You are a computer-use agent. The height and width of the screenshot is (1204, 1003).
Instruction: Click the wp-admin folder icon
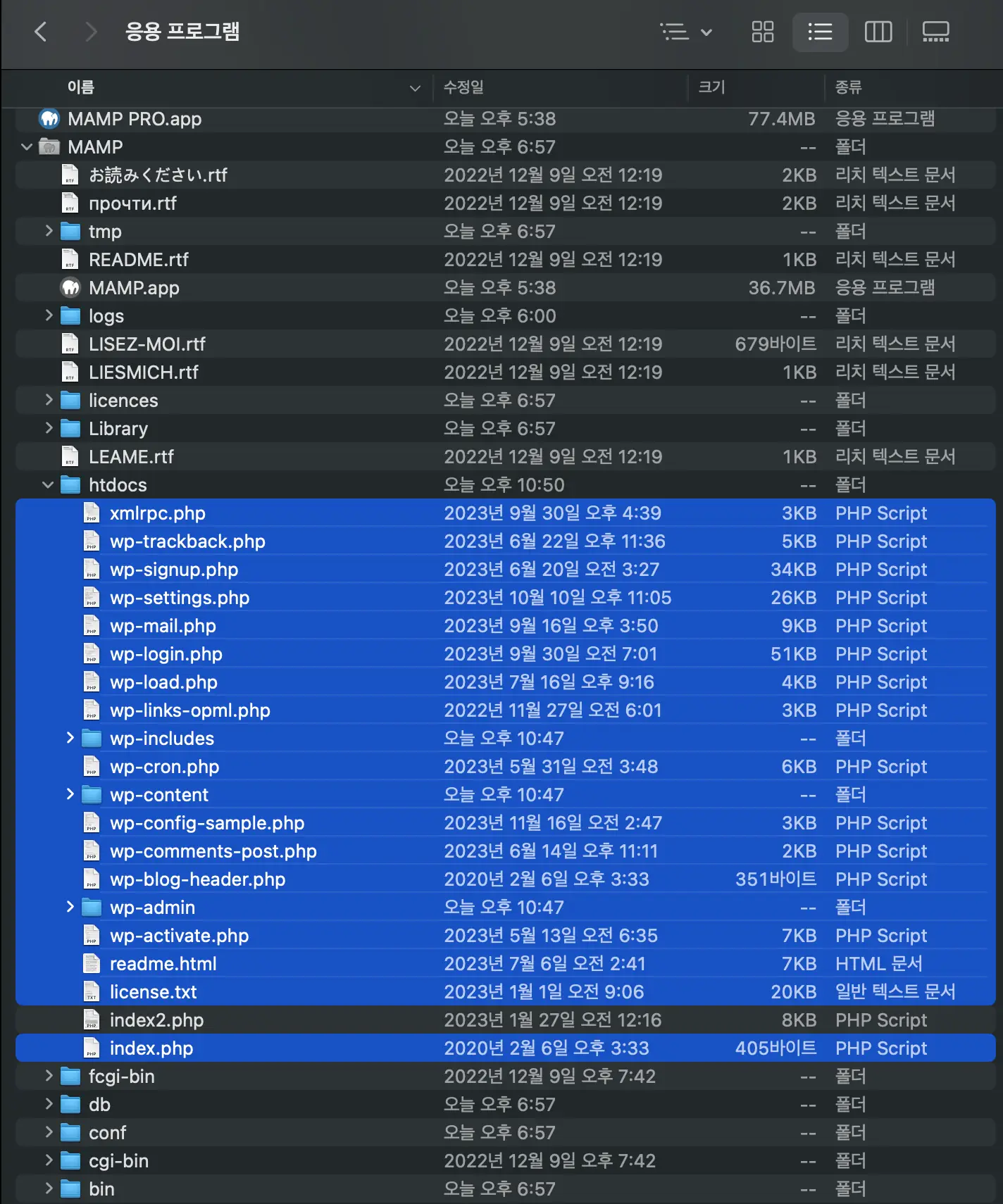[x=92, y=908]
